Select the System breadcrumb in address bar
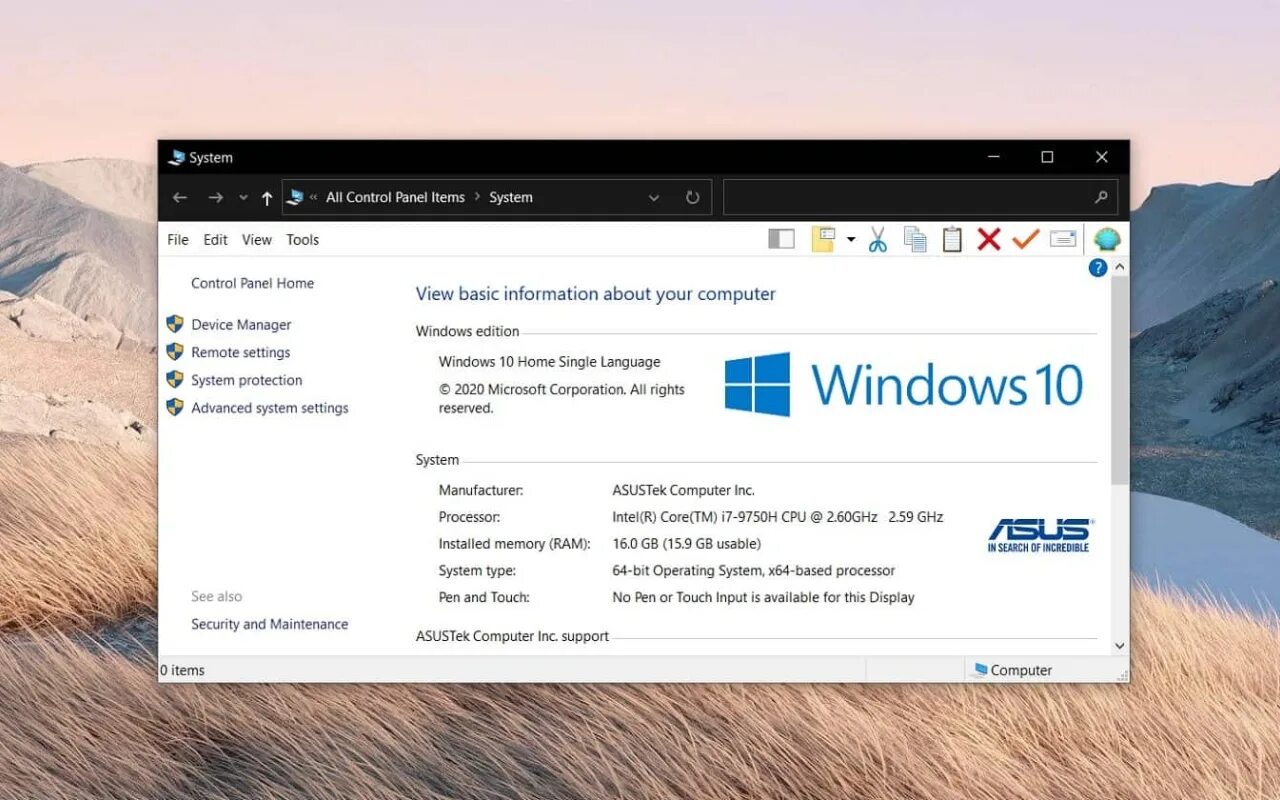Screen dimensions: 1280x800 tap(511, 197)
